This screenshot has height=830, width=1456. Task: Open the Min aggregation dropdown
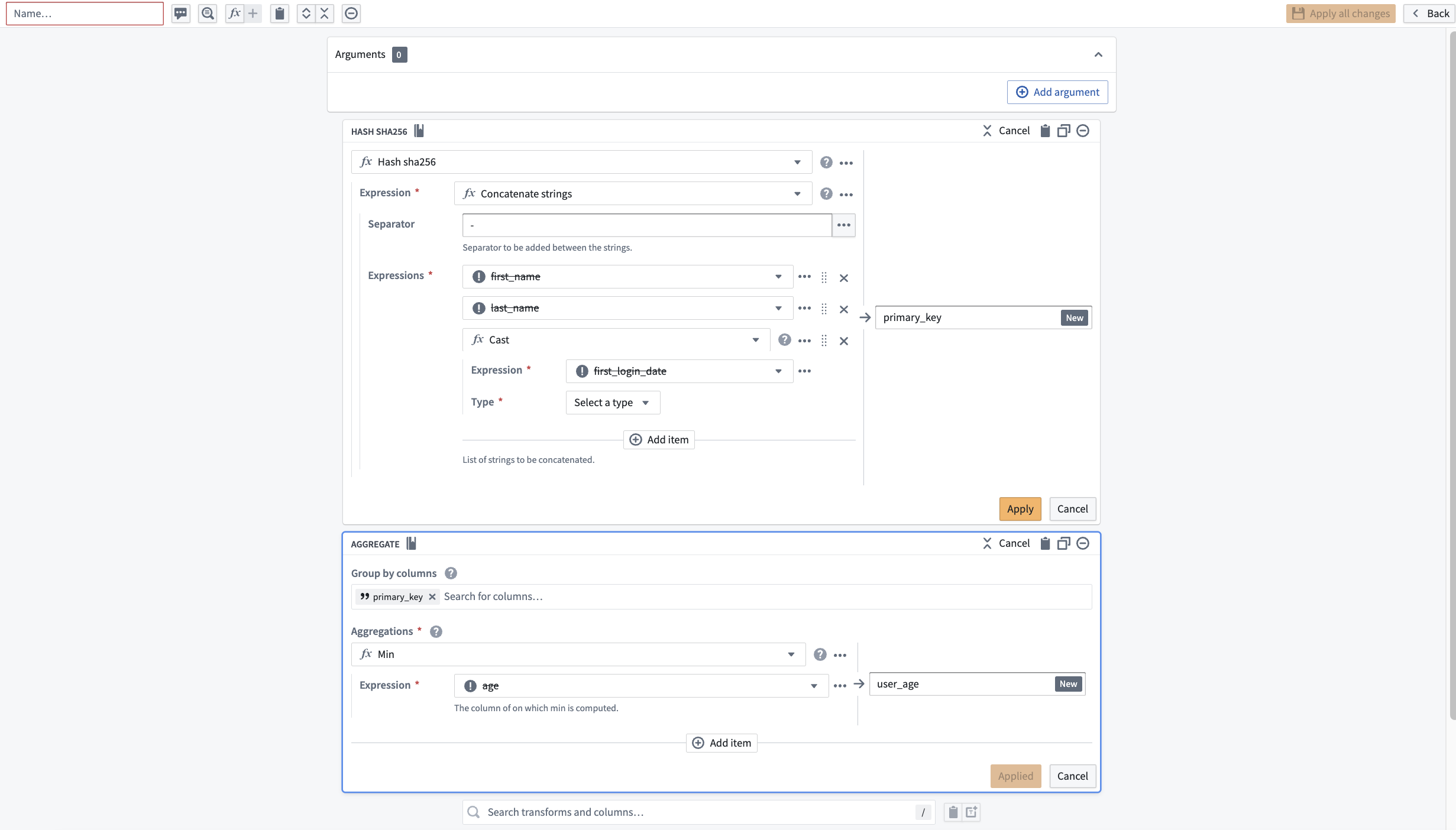click(578, 654)
